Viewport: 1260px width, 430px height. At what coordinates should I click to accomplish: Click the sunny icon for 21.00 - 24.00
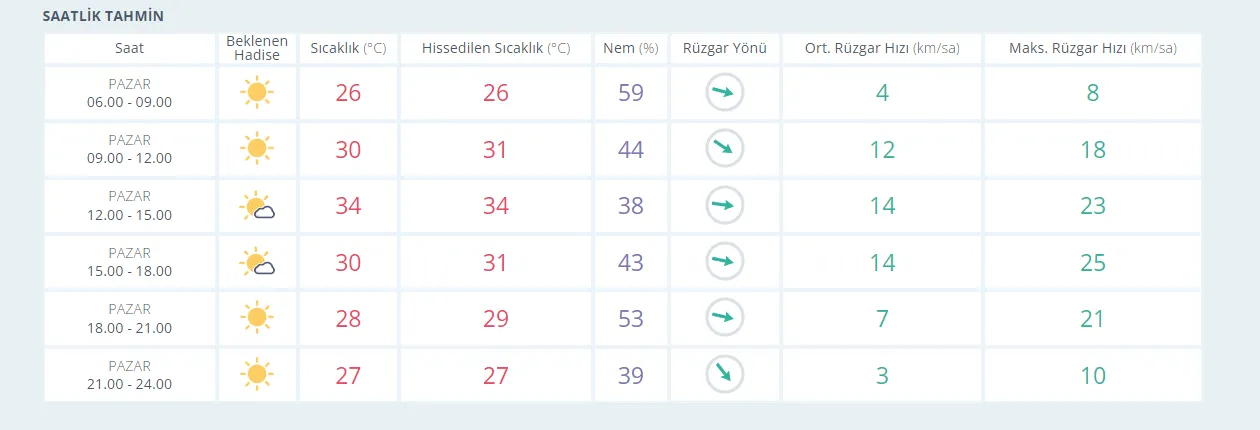click(257, 375)
